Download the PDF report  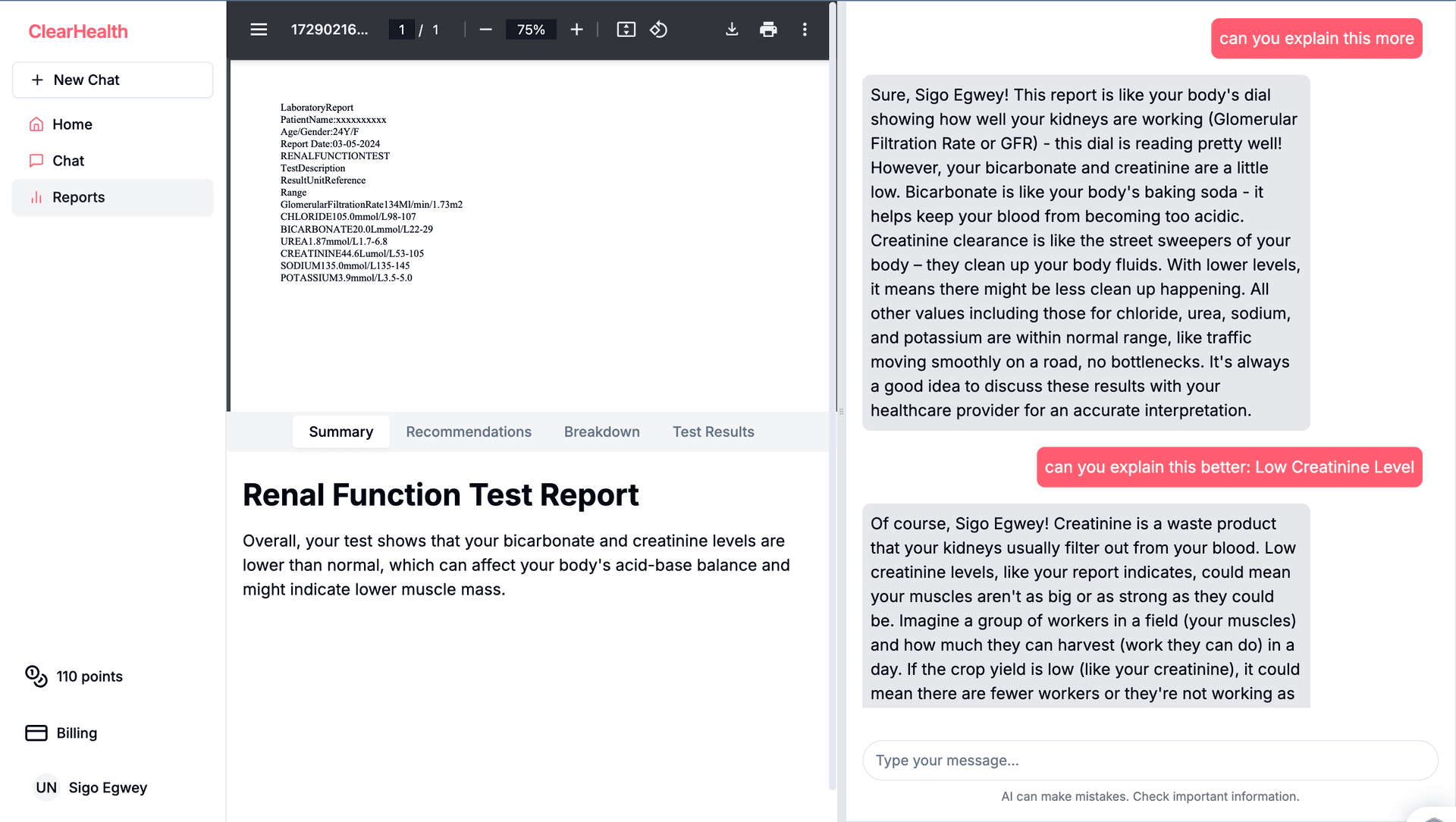click(732, 30)
